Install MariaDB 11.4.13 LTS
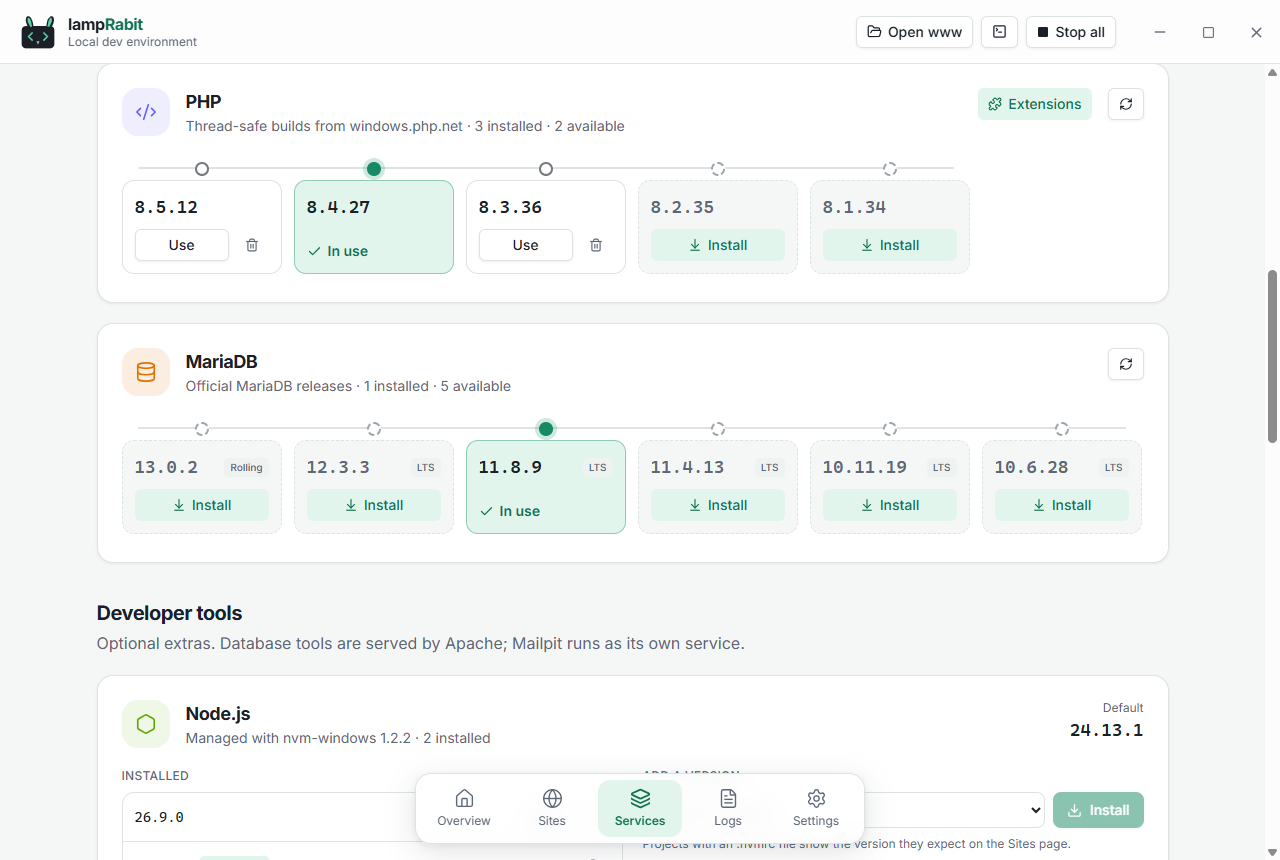Viewport: 1280px width, 860px height. coord(718,505)
